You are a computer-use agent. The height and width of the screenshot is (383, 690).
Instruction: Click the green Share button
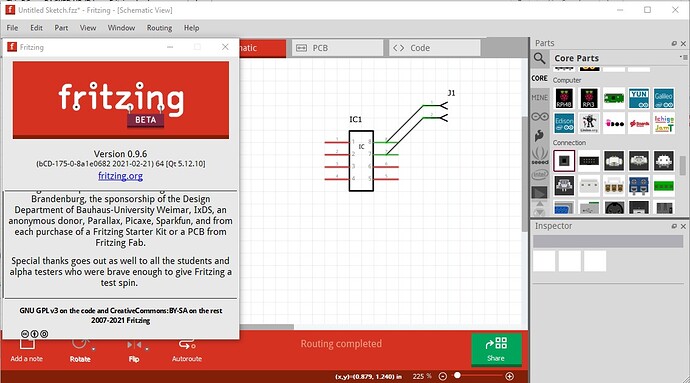[x=496, y=350]
